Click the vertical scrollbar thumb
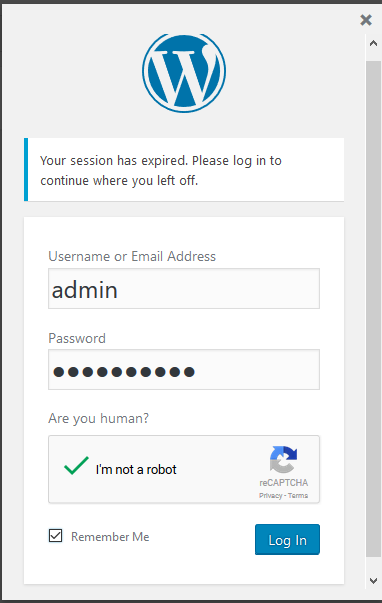The height and width of the screenshot is (603, 382). (x=373, y=308)
